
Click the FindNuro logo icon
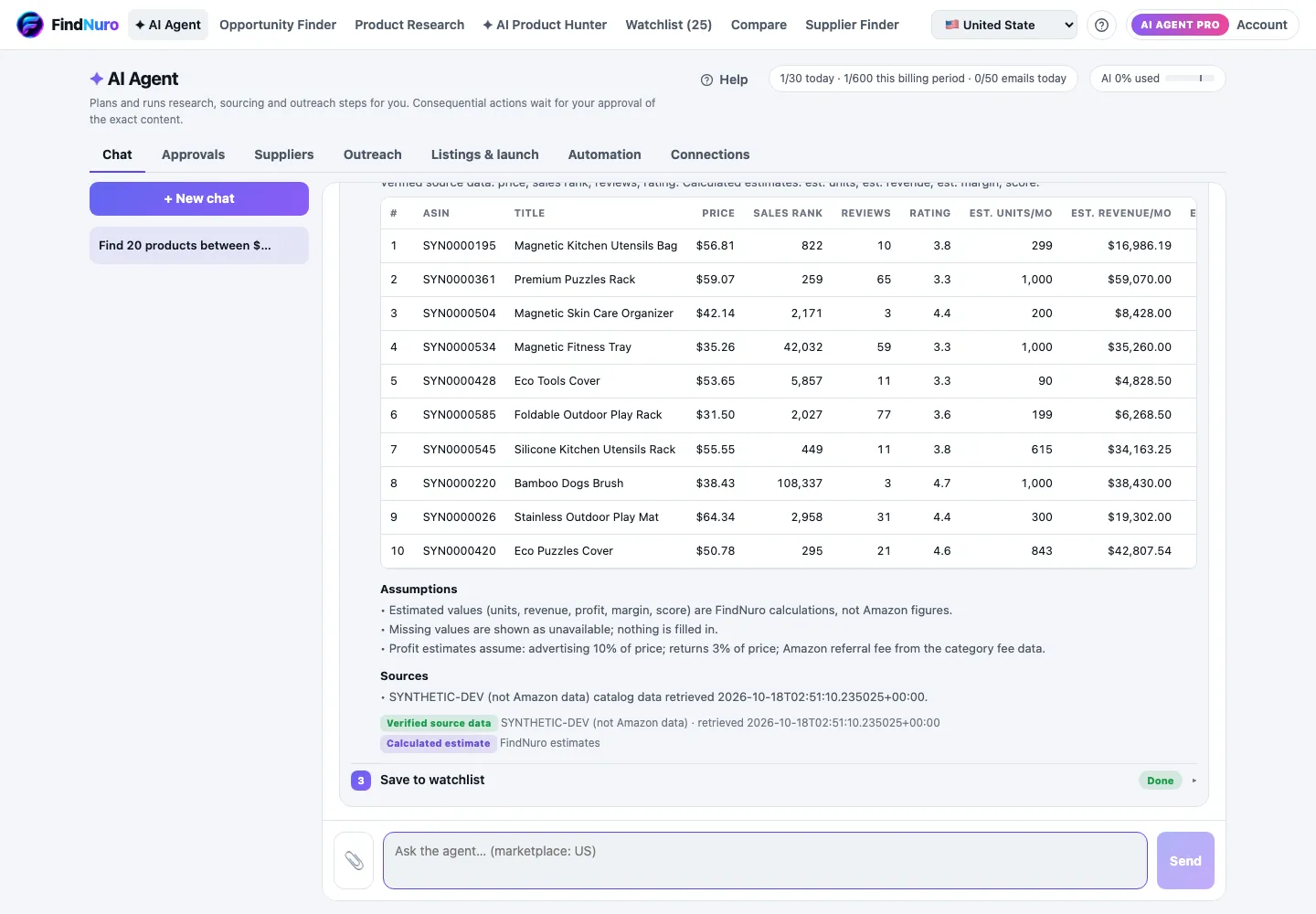tap(30, 25)
